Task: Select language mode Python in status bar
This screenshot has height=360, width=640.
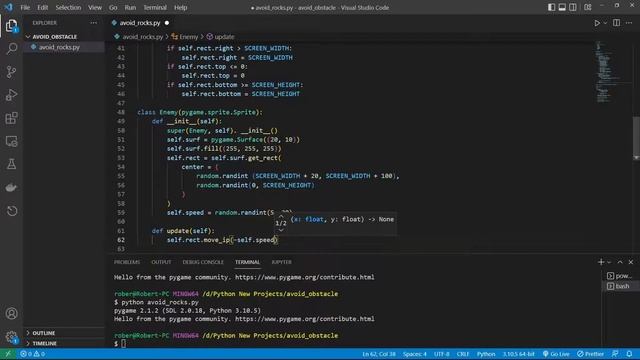Action: coord(486,354)
